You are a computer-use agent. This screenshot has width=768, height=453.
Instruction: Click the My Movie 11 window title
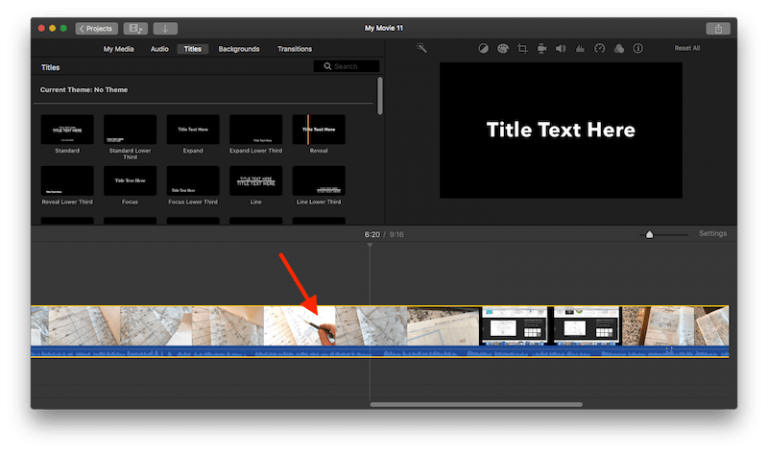384,28
